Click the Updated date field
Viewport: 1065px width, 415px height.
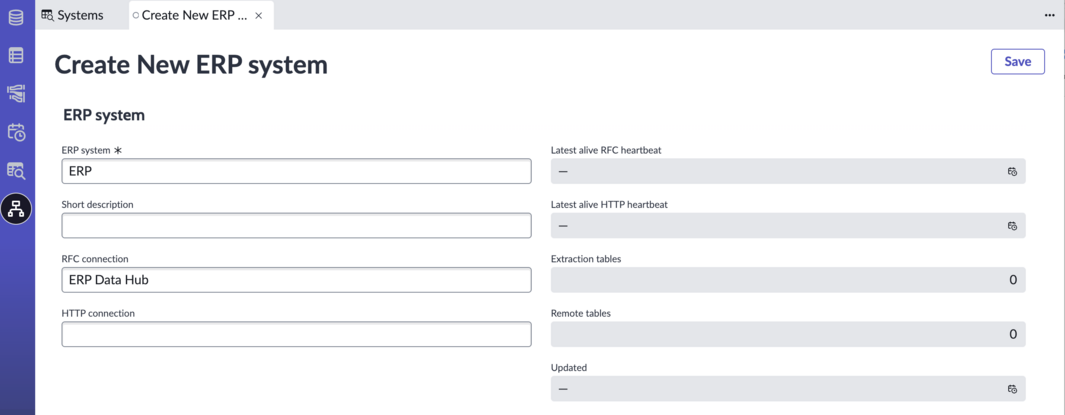788,389
